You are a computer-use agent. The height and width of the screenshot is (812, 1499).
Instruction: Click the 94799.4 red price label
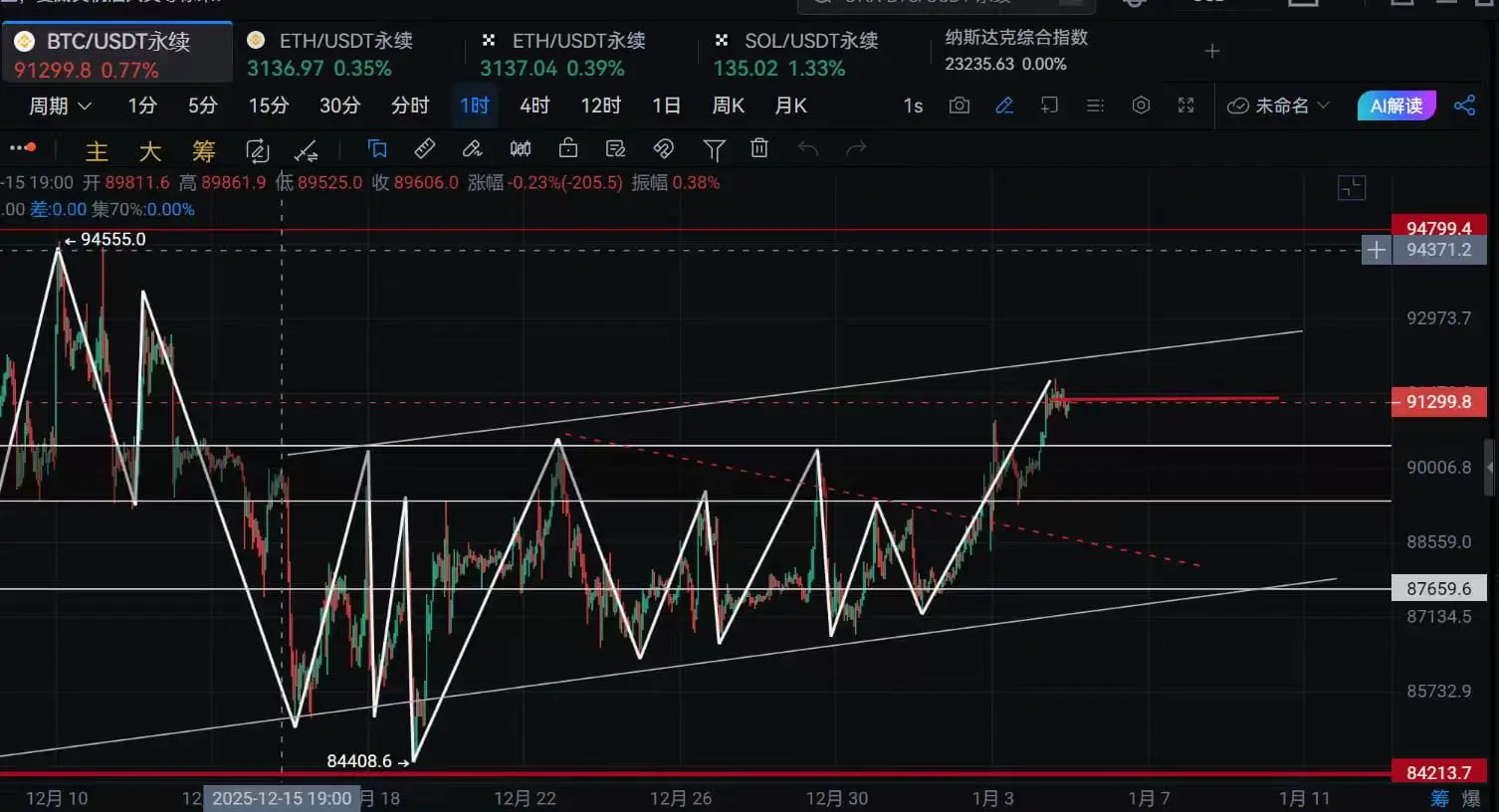click(x=1439, y=228)
